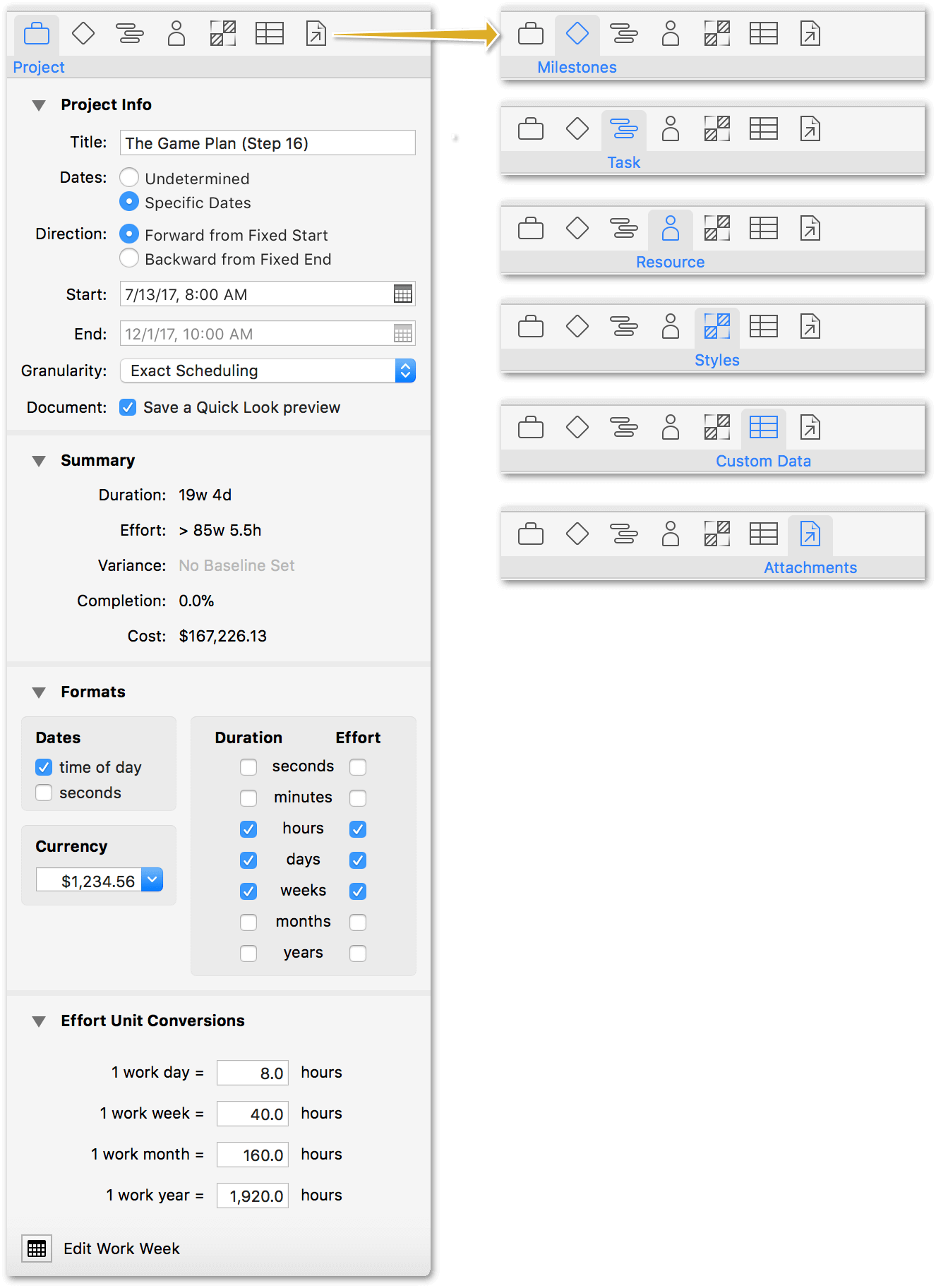The height and width of the screenshot is (1288, 936).
Task: Toggle time of day date format checkbox
Action: coord(44,767)
